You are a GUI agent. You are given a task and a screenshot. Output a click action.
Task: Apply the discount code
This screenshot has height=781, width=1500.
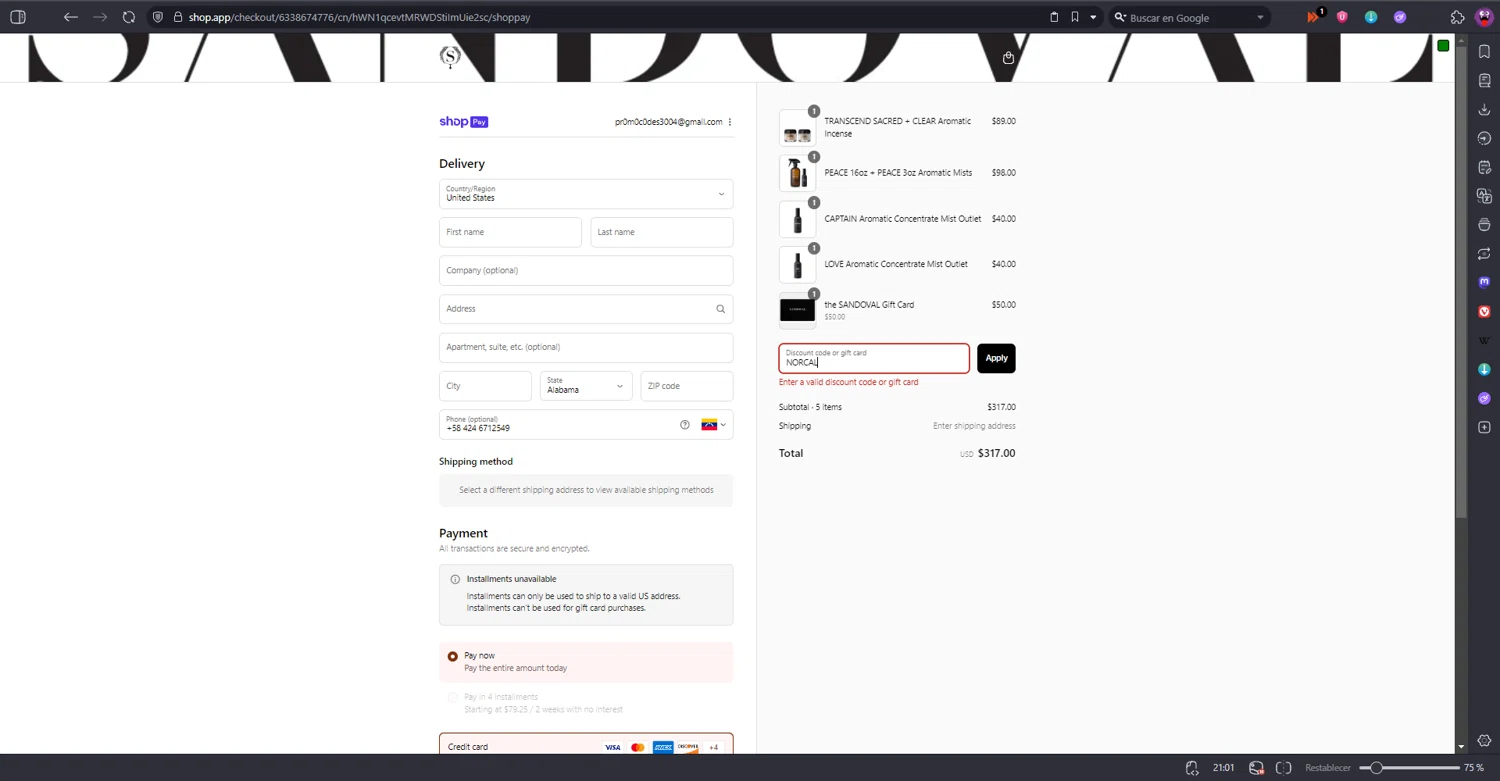[996, 358]
